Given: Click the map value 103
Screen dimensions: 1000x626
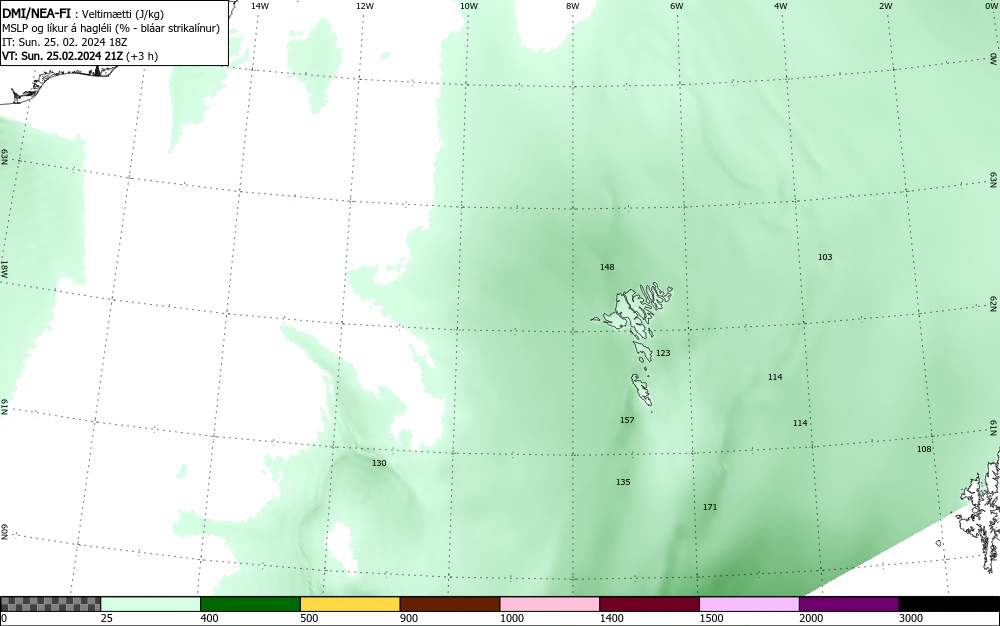Looking at the screenshot, I should 825,257.
